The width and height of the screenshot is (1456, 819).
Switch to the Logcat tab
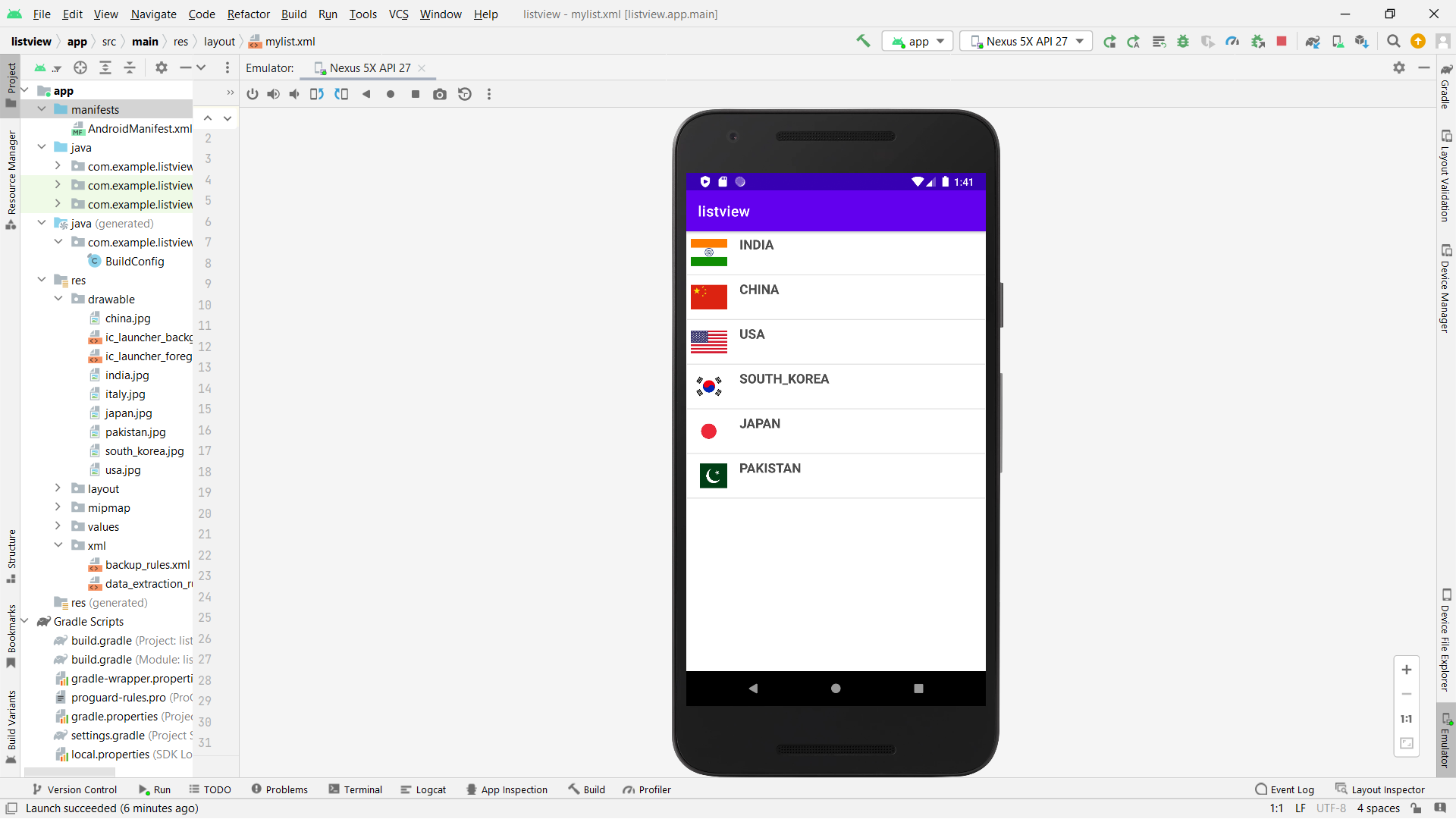[423, 789]
